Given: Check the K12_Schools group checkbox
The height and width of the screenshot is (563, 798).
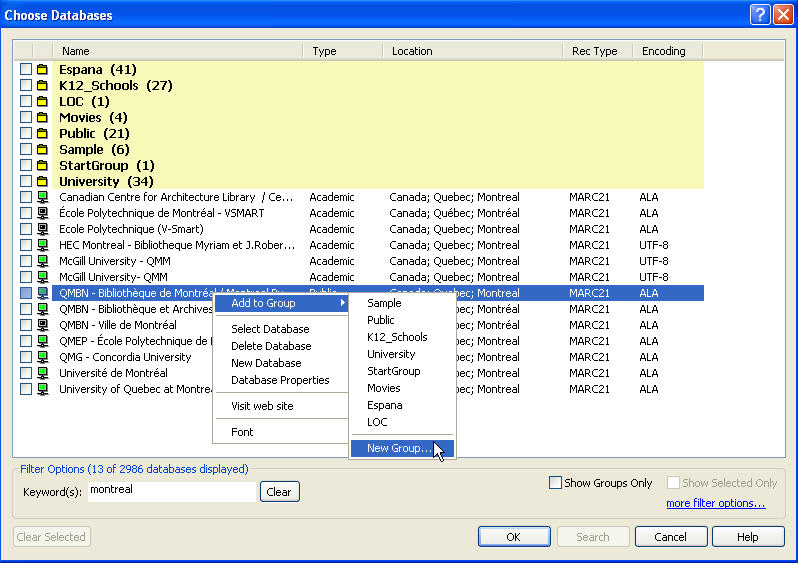Looking at the screenshot, I should coord(25,85).
